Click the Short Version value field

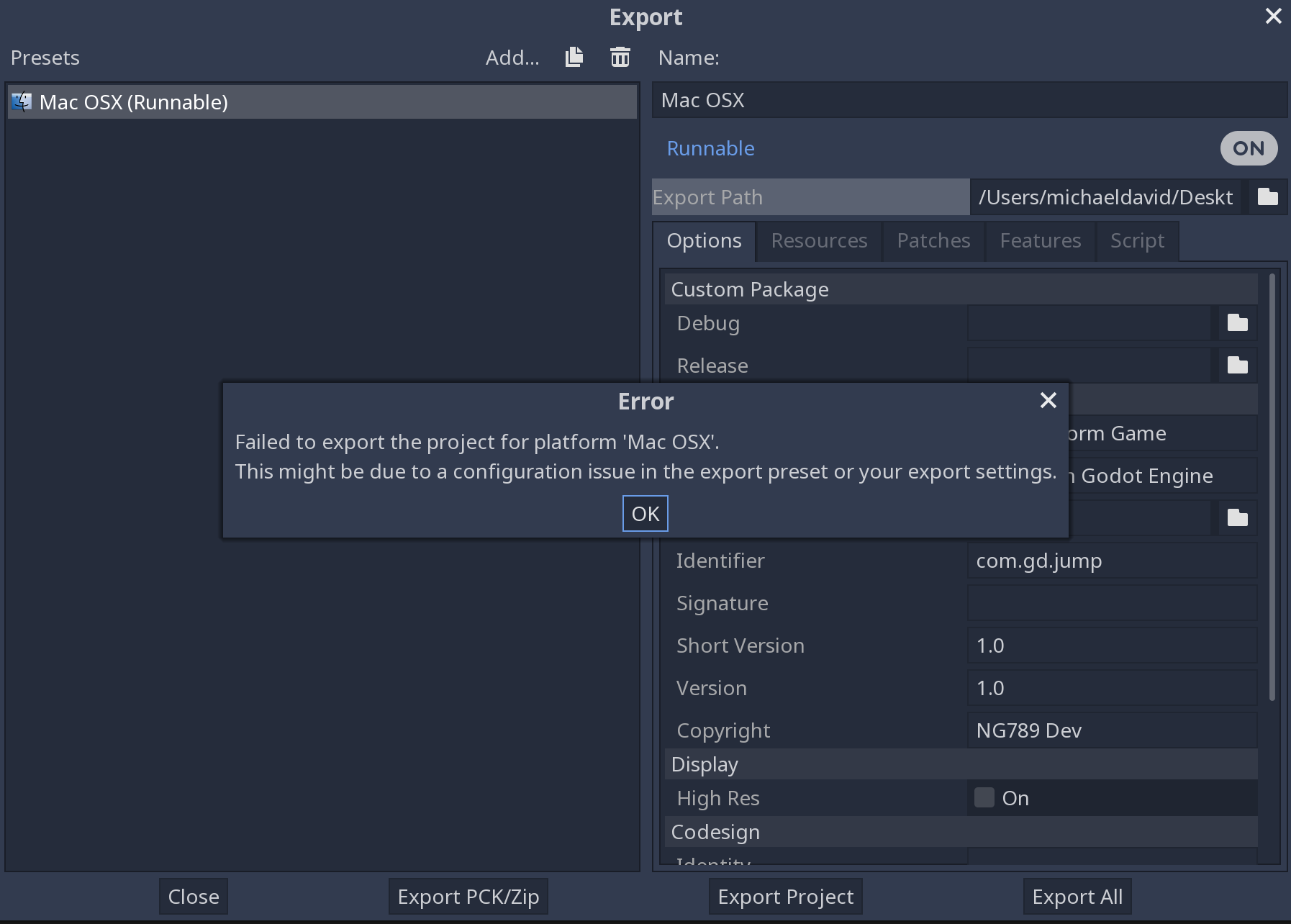(x=1112, y=646)
